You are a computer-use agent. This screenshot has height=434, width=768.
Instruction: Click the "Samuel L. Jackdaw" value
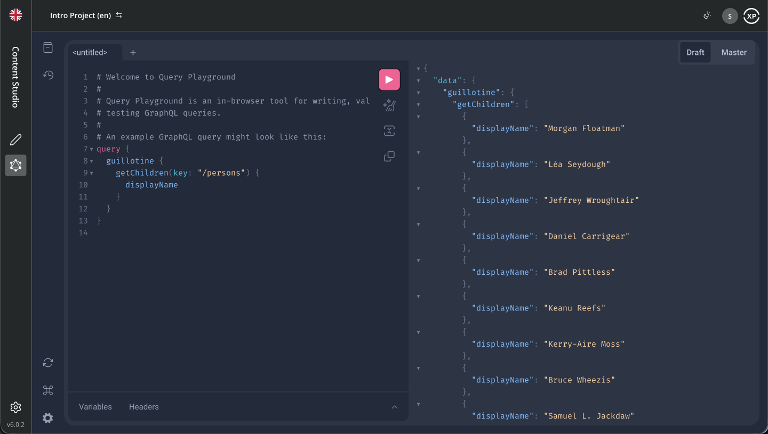(x=589, y=416)
